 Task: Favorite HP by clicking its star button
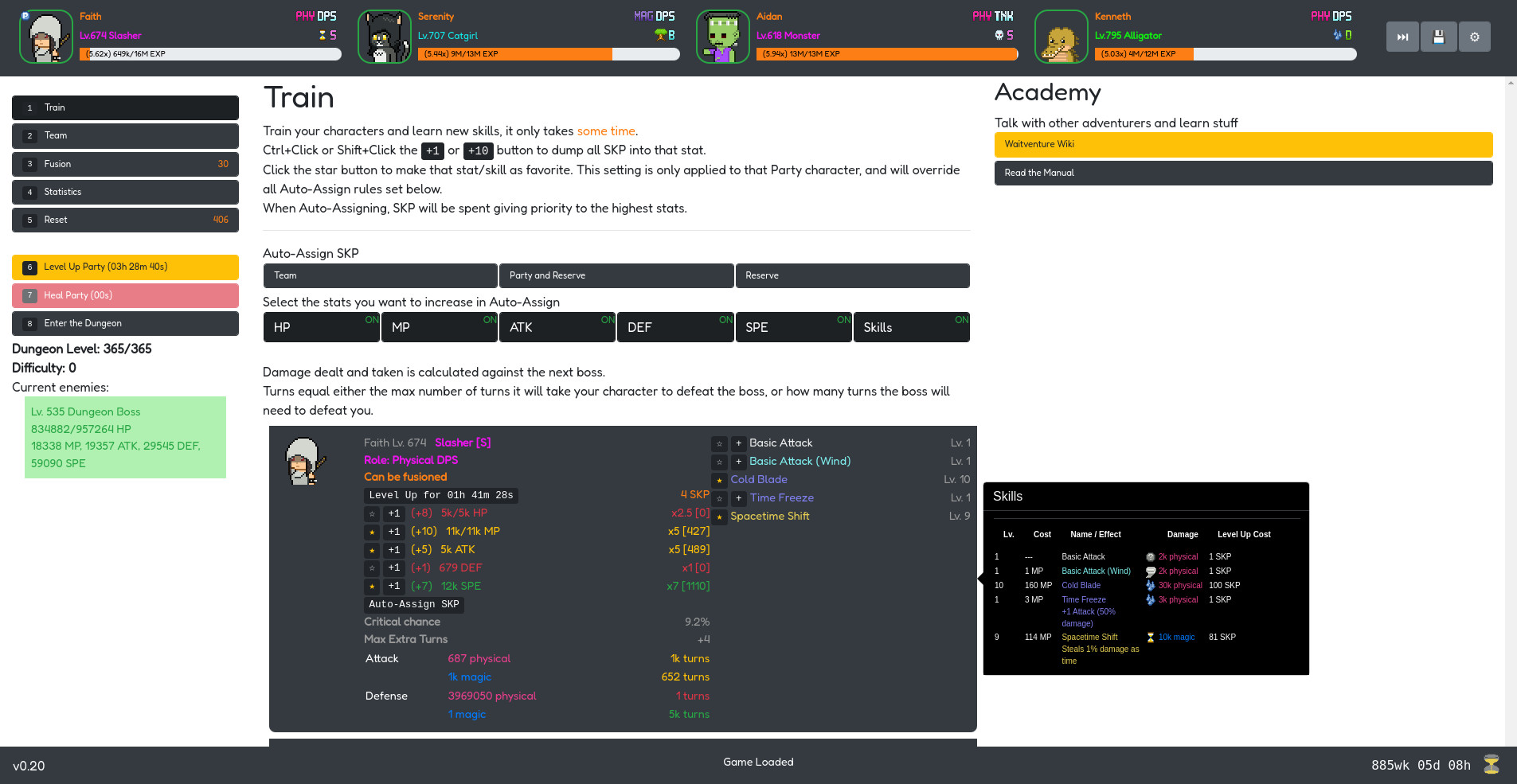click(372, 513)
